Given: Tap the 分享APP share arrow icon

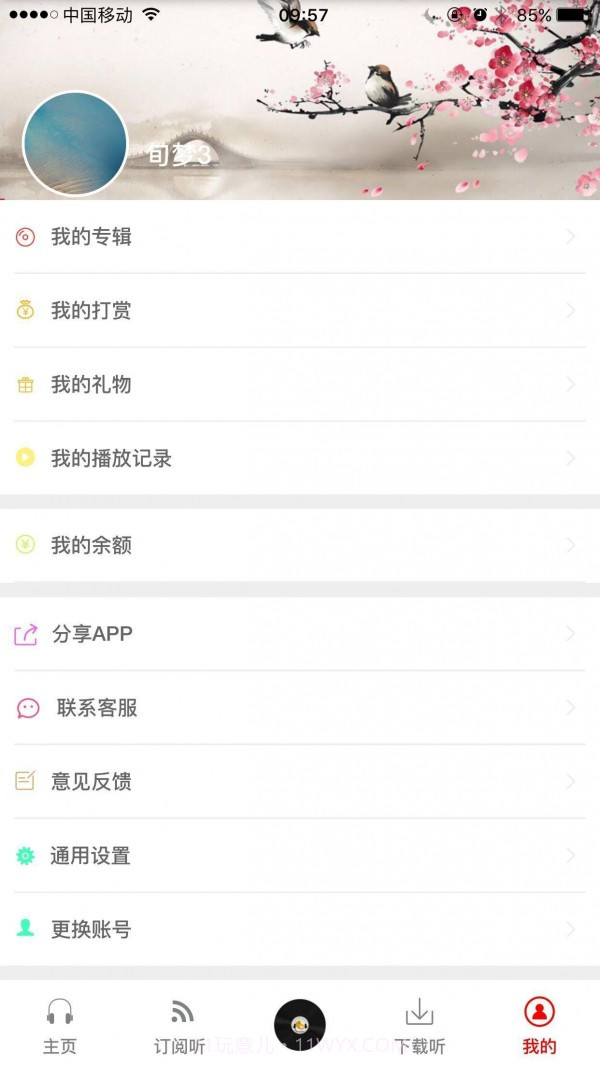Looking at the screenshot, I should (24, 633).
